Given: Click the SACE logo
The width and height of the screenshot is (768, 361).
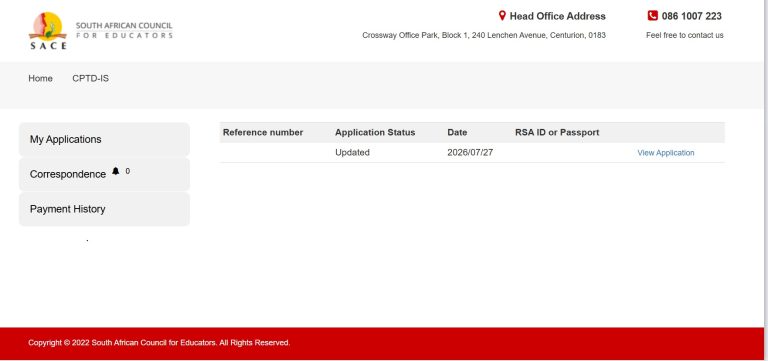Looking at the screenshot, I should 48,31.
